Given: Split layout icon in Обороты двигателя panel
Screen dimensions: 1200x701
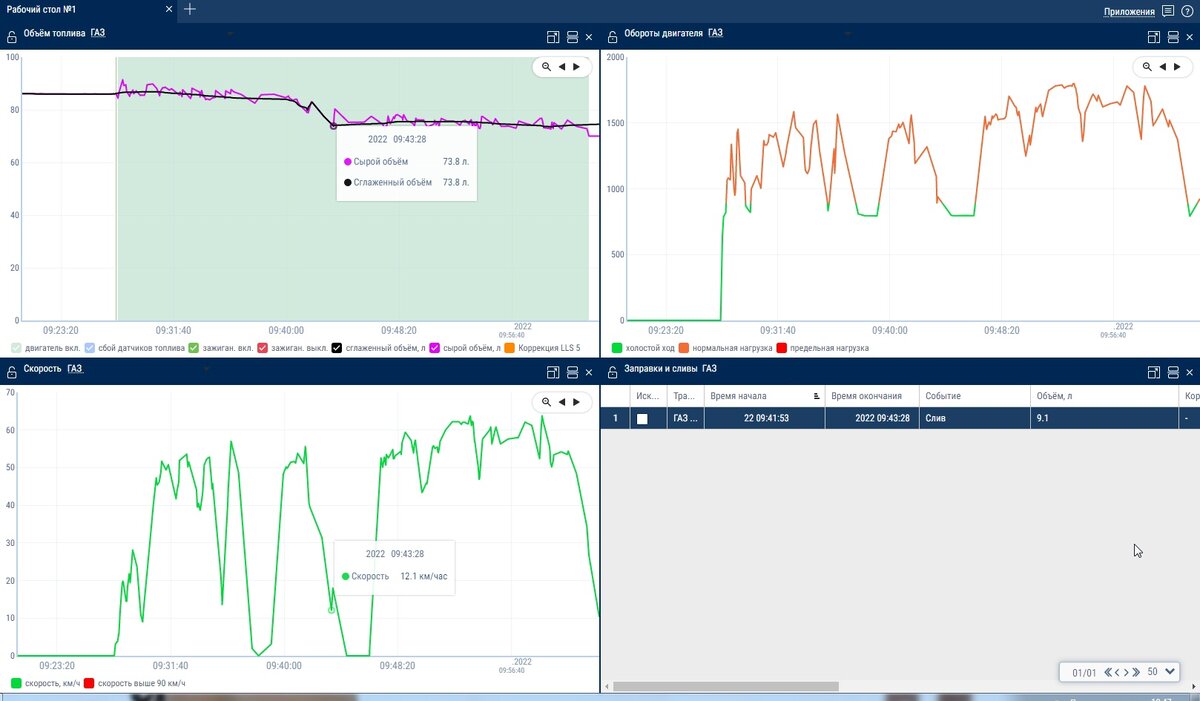Looking at the screenshot, I should [x=1172, y=37].
